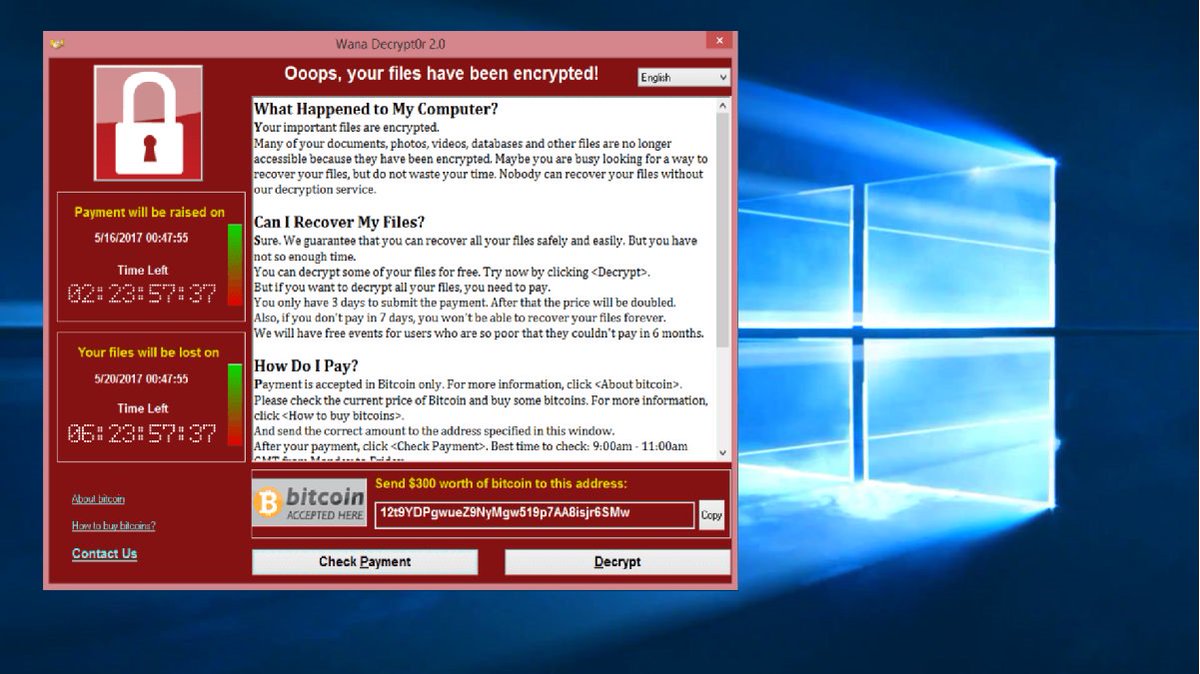Click the Decrypt button
Image resolution: width=1200 pixels, height=674 pixels.
coord(617,562)
